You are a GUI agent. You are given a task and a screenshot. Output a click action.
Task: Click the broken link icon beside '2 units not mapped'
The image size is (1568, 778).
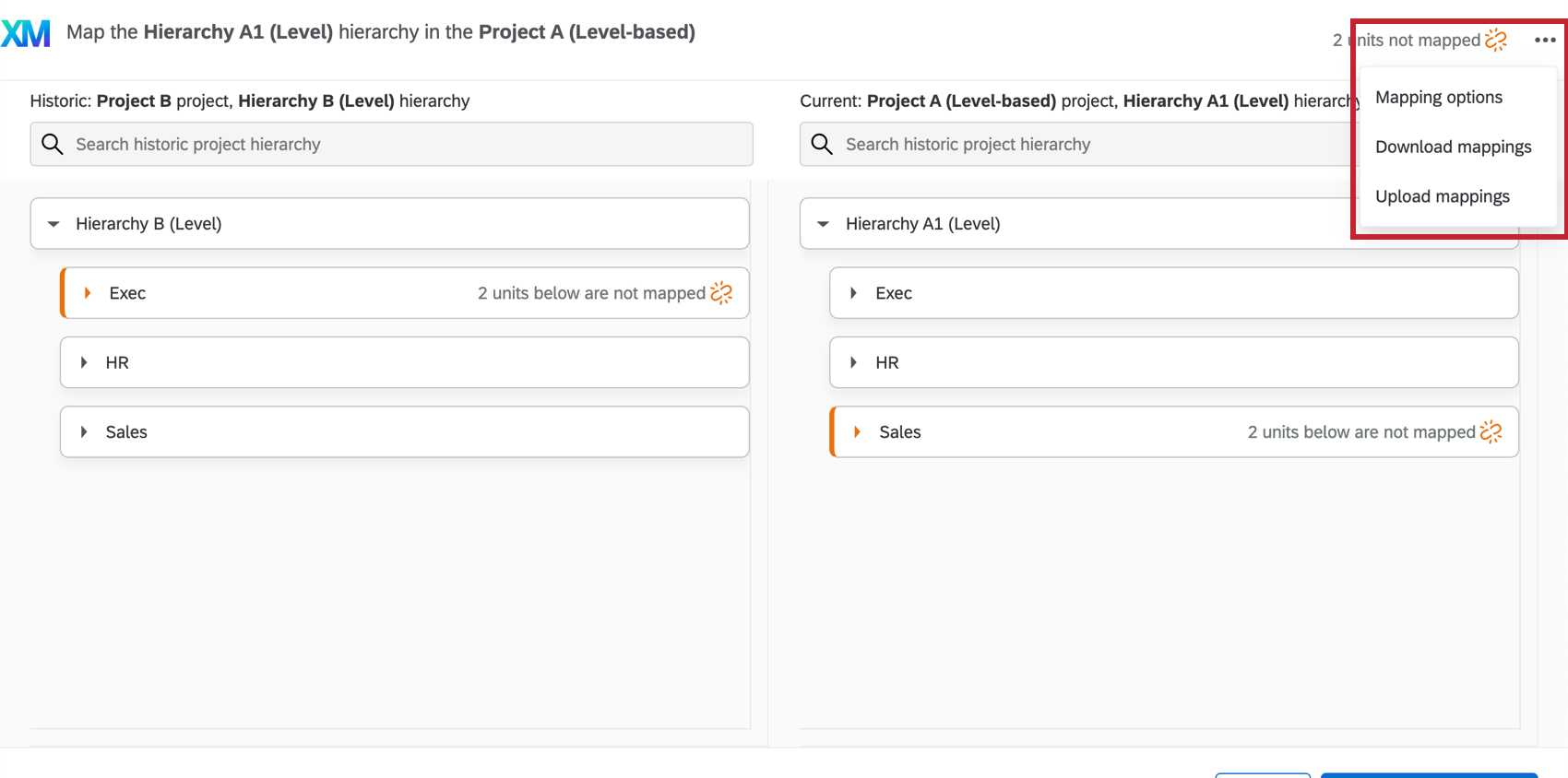click(1497, 40)
